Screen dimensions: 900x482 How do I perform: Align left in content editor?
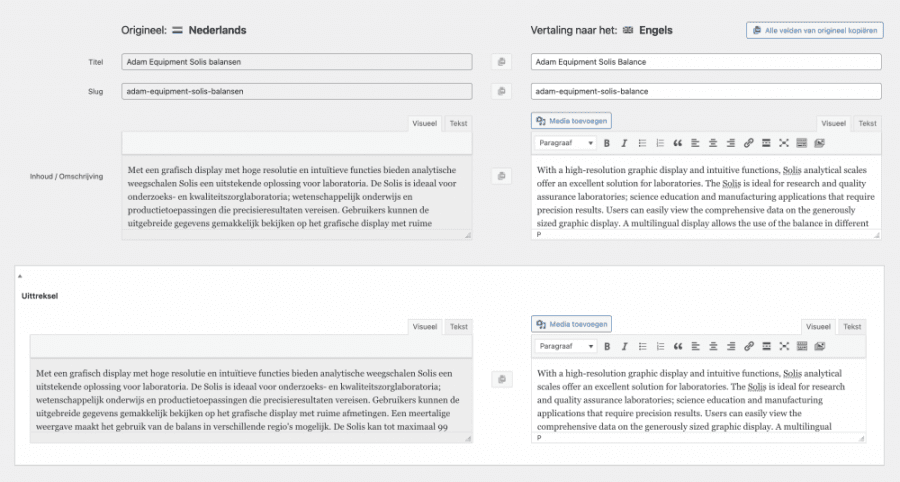[x=695, y=143]
